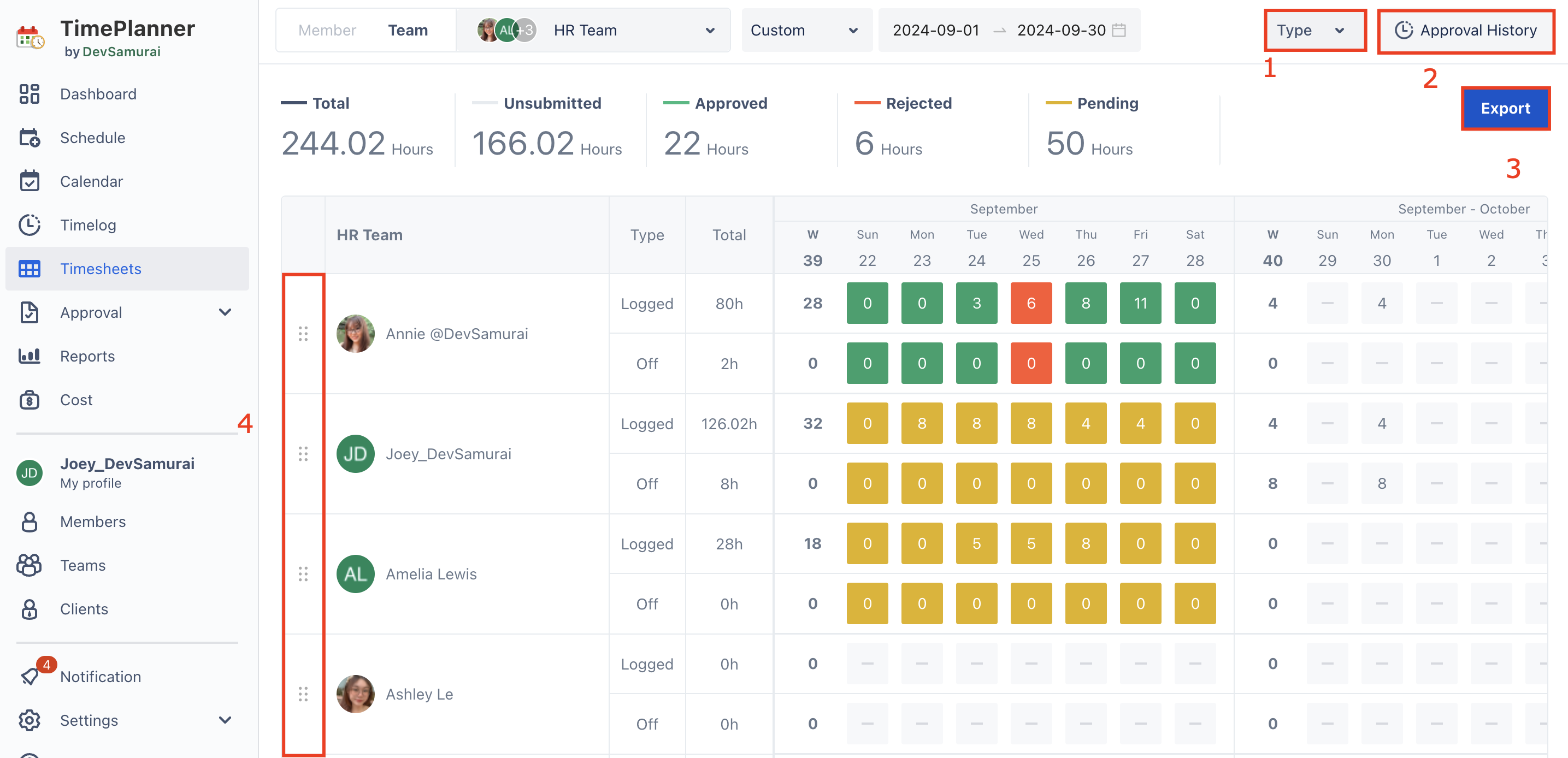
Task: Open the Cost money bag icon
Action: click(x=29, y=400)
